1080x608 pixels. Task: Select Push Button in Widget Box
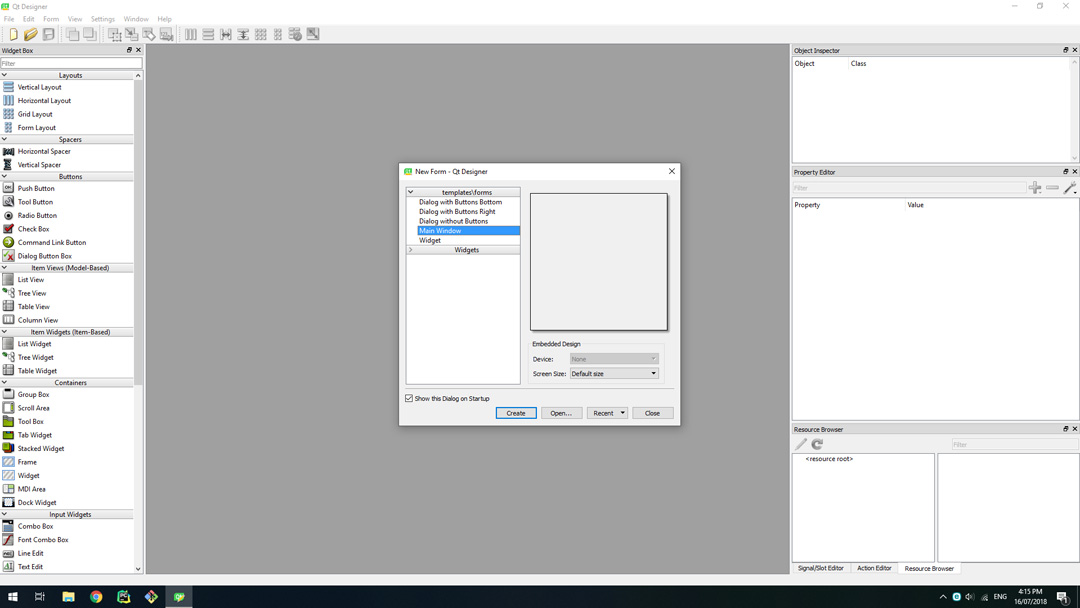point(36,188)
